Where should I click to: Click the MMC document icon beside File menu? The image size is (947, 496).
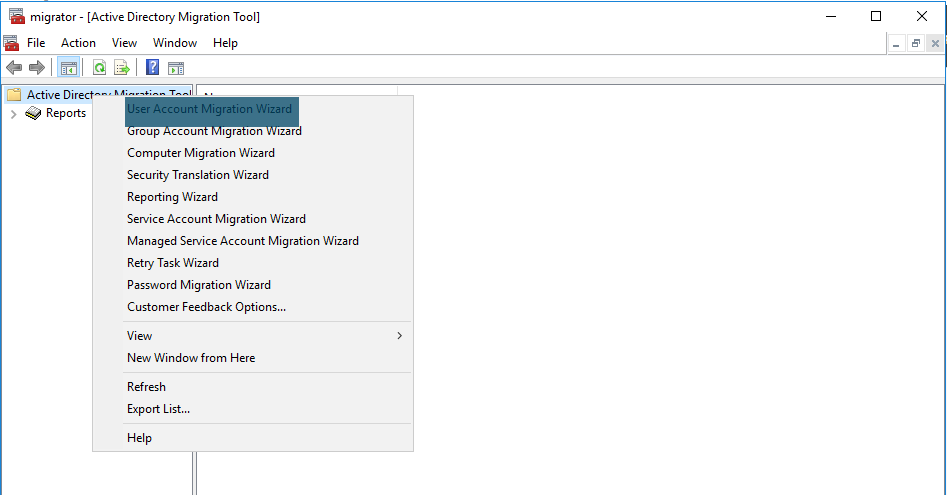(x=11, y=43)
